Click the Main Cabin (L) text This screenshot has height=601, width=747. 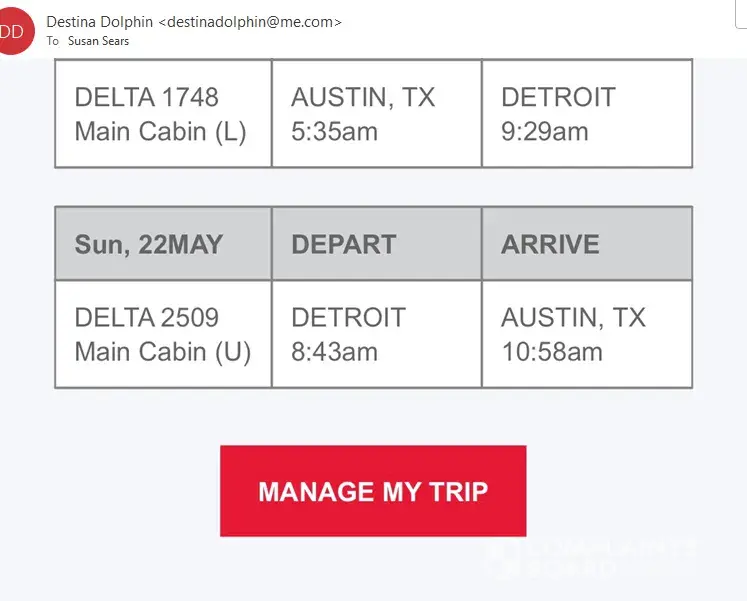point(160,131)
